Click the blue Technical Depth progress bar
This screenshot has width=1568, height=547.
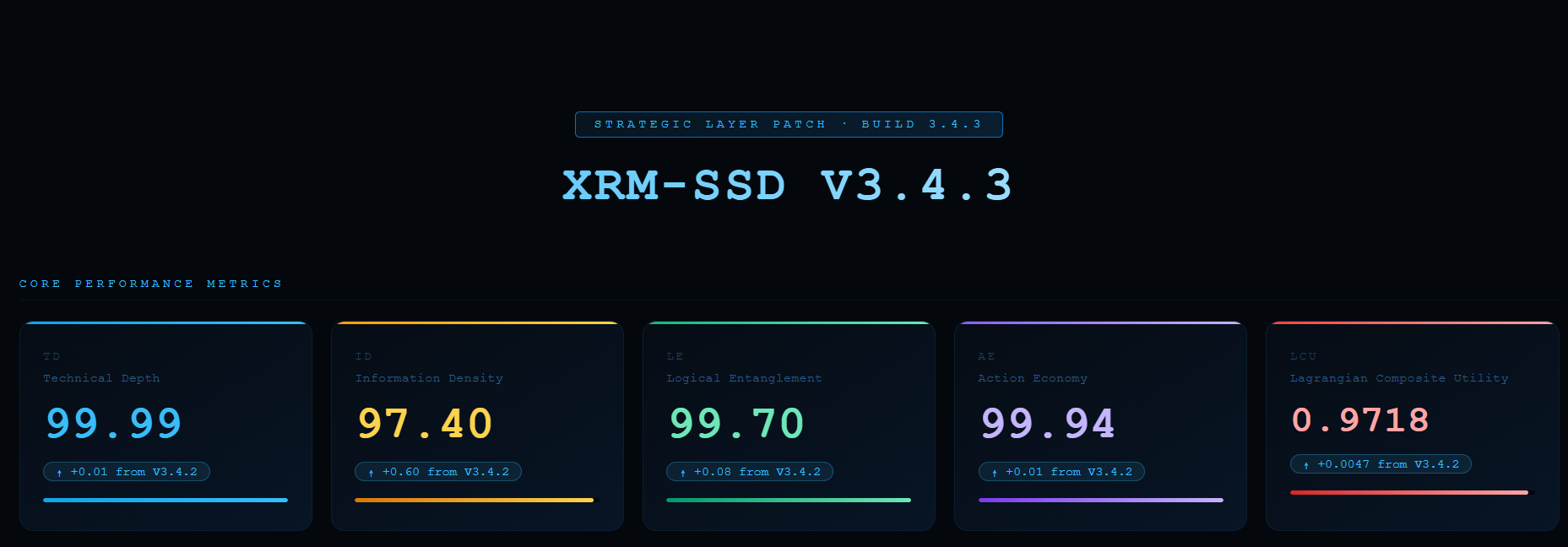[x=165, y=500]
